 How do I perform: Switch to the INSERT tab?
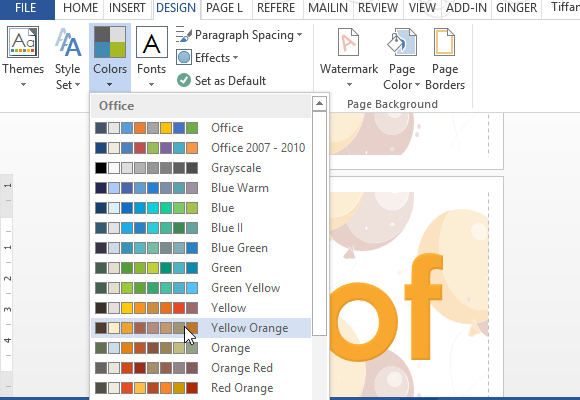[x=127, y=8]
